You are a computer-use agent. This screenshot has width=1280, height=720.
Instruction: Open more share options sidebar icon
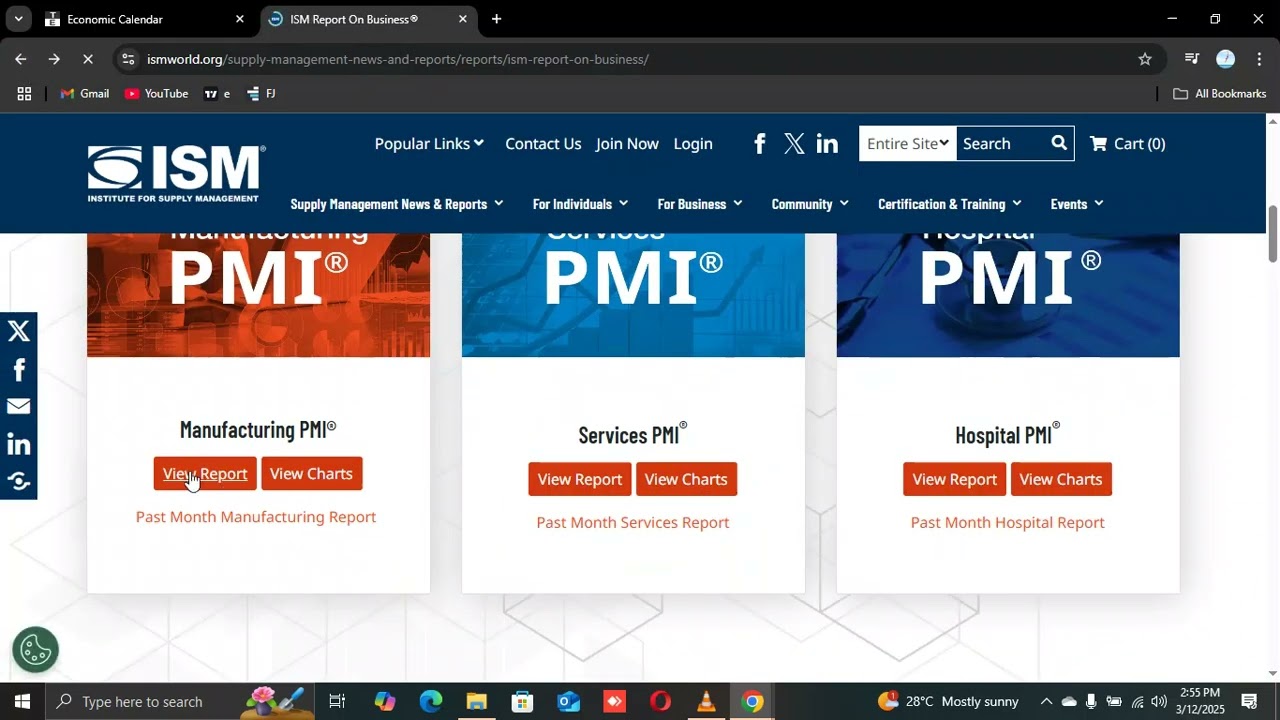coord(19,481)
